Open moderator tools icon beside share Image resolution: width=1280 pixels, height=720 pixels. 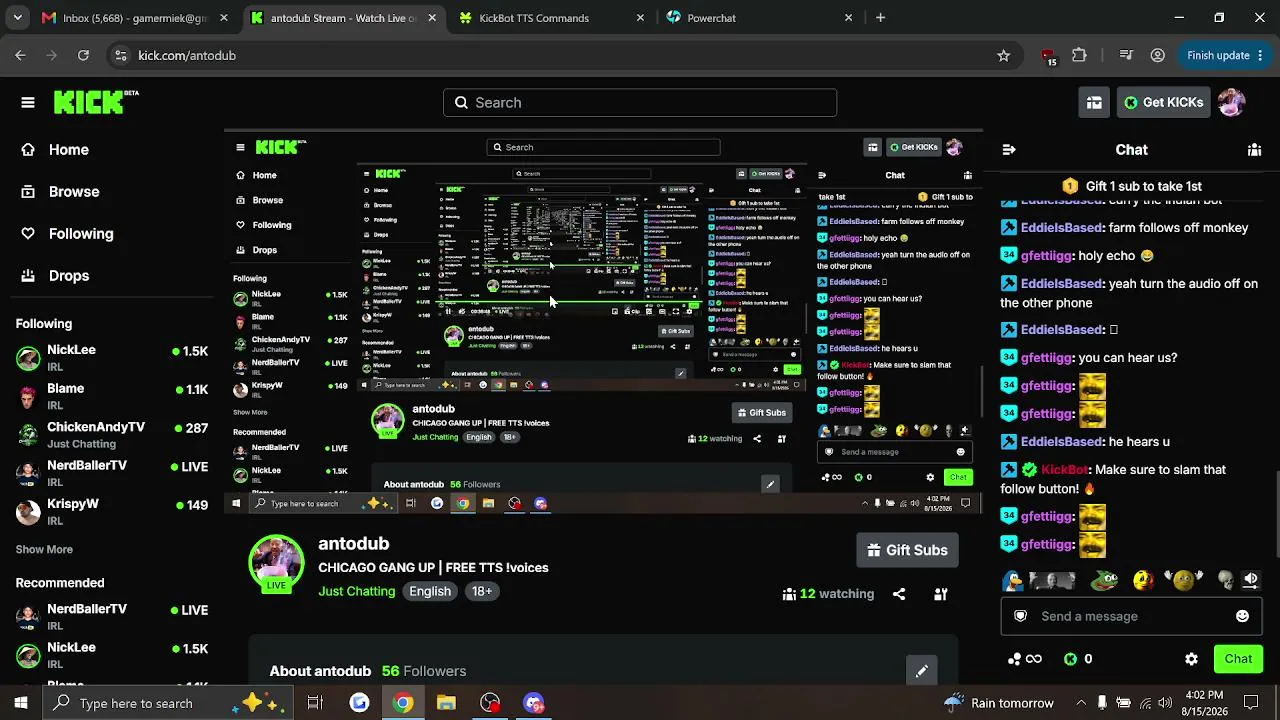(x=941, y=594)
